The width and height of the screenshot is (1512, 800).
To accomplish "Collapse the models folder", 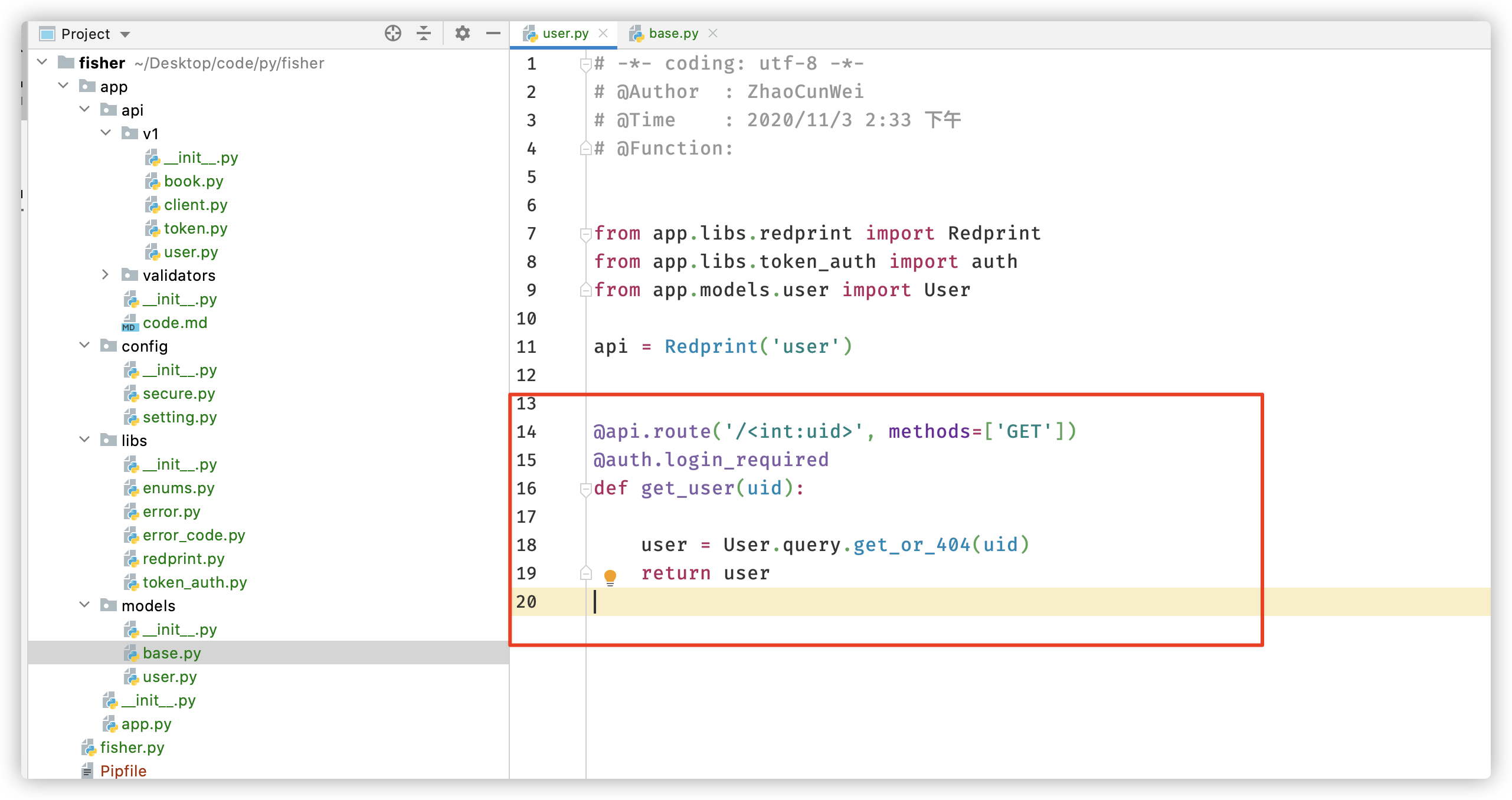I will (84, 605).
